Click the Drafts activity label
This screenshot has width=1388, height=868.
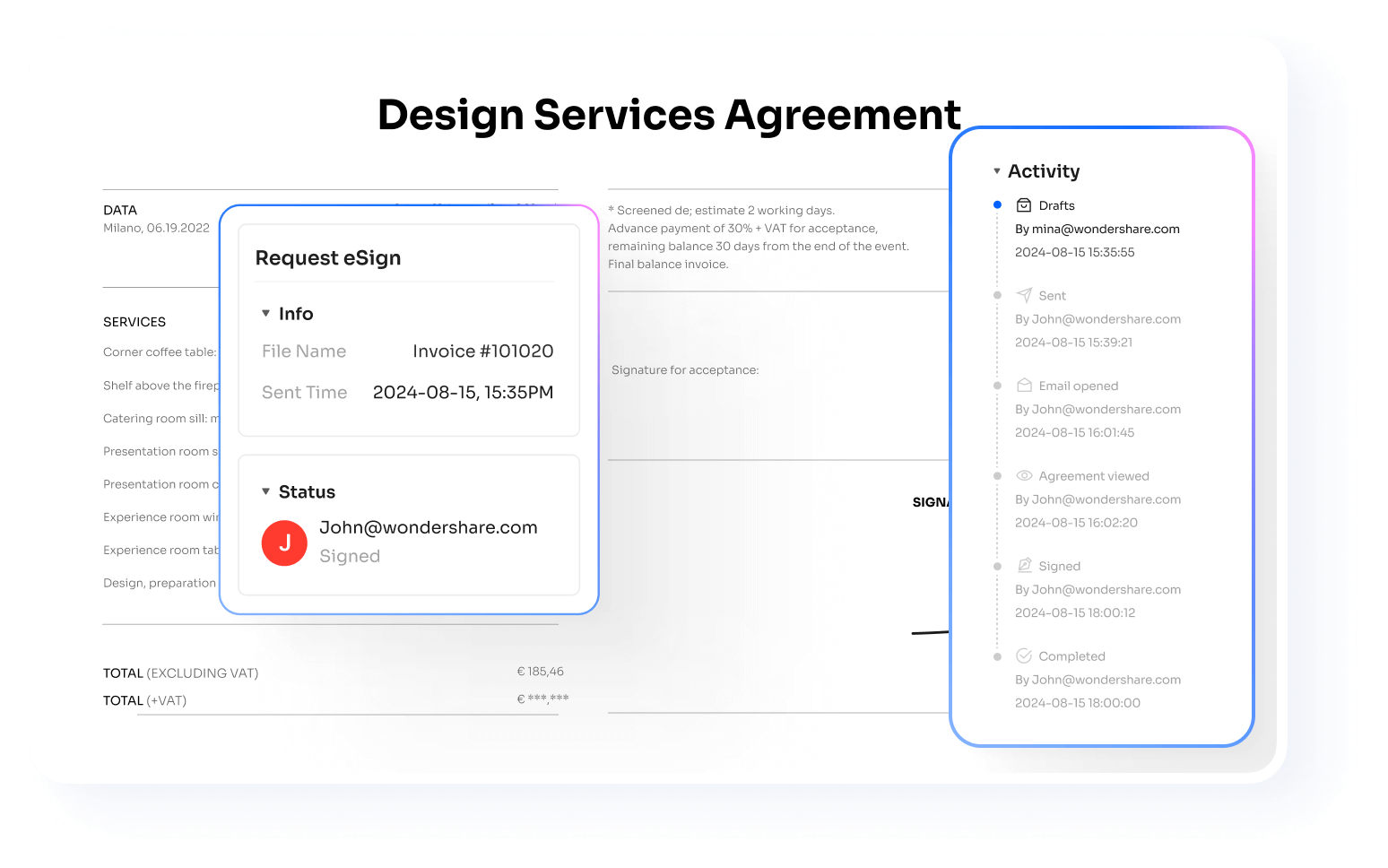pyautogui.click(x=1056, y=206)
